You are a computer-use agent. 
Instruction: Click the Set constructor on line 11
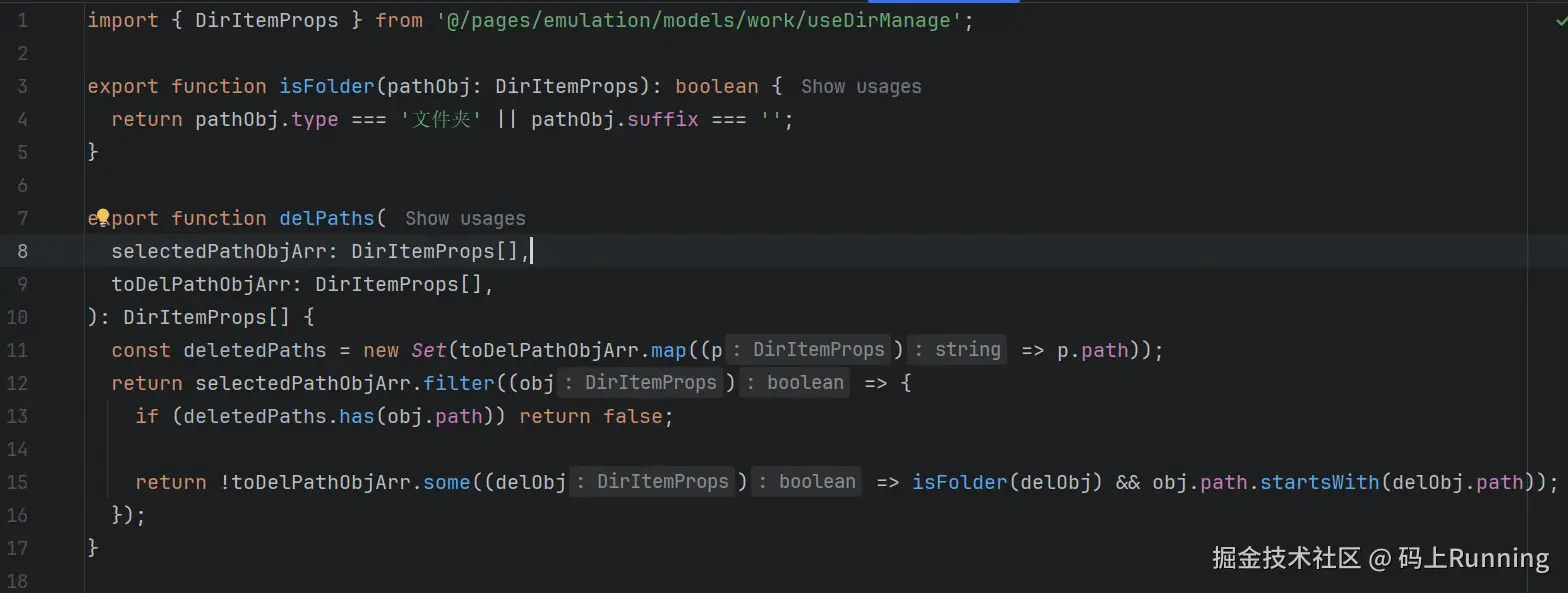429,350
